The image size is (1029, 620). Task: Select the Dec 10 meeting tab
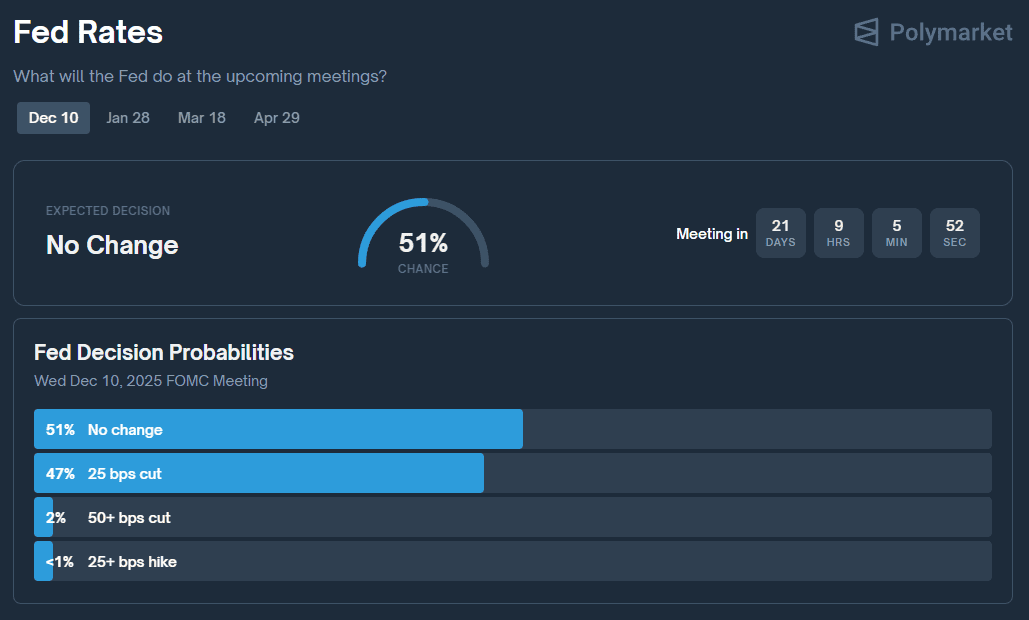click(53, 118)
